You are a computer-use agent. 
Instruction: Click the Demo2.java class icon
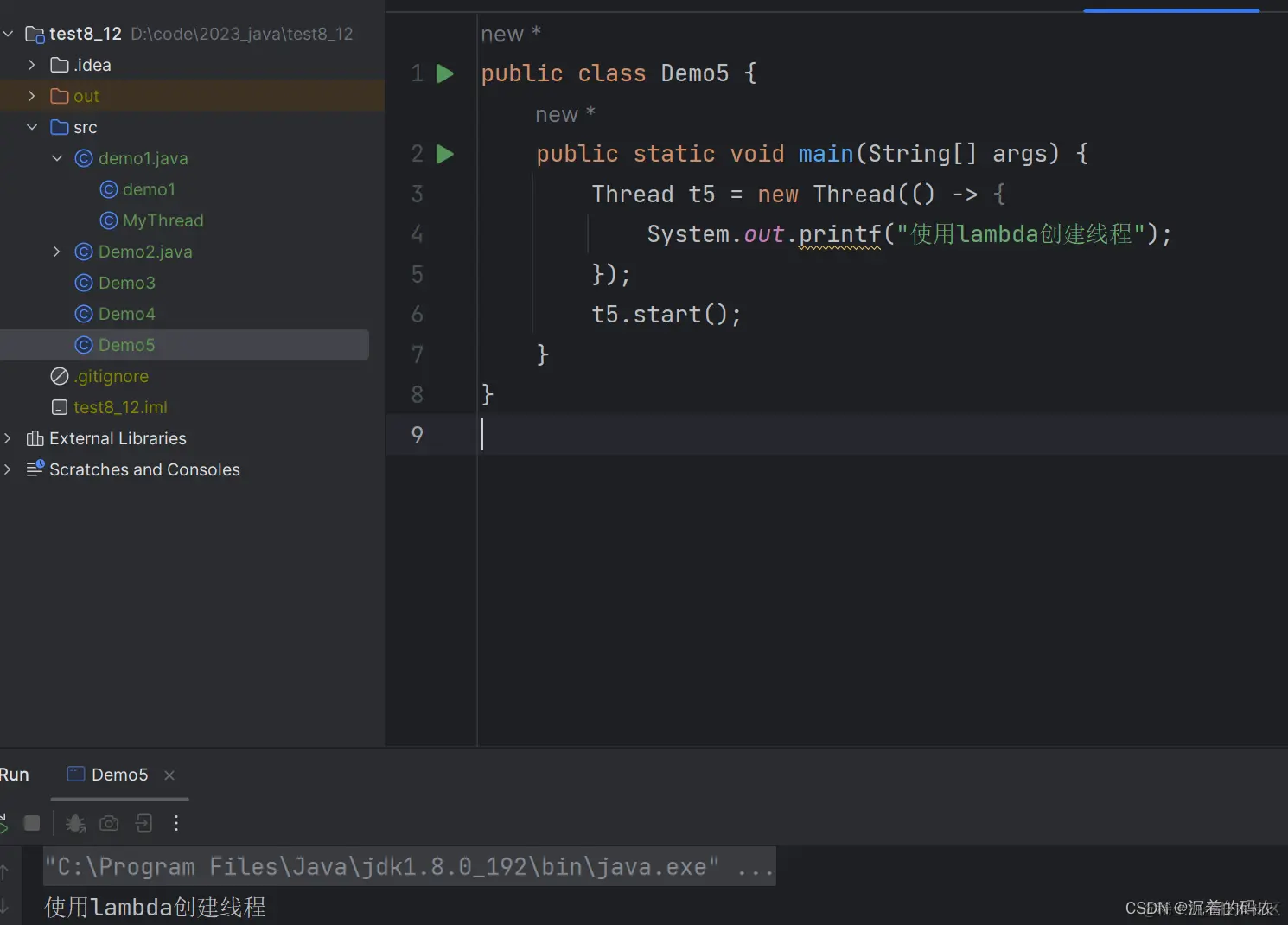[84, 252]
